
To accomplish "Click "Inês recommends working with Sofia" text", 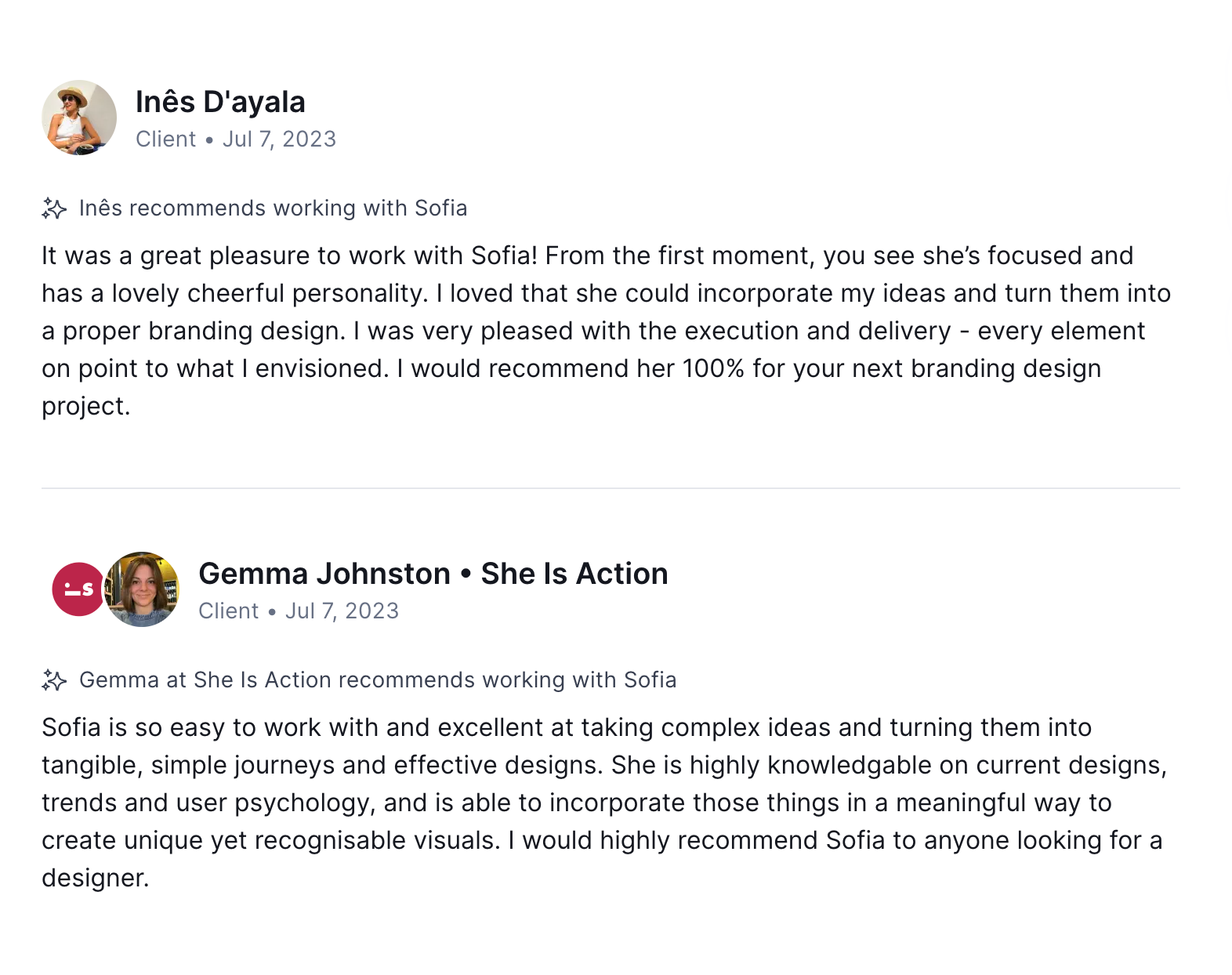I will click(273, 208).
